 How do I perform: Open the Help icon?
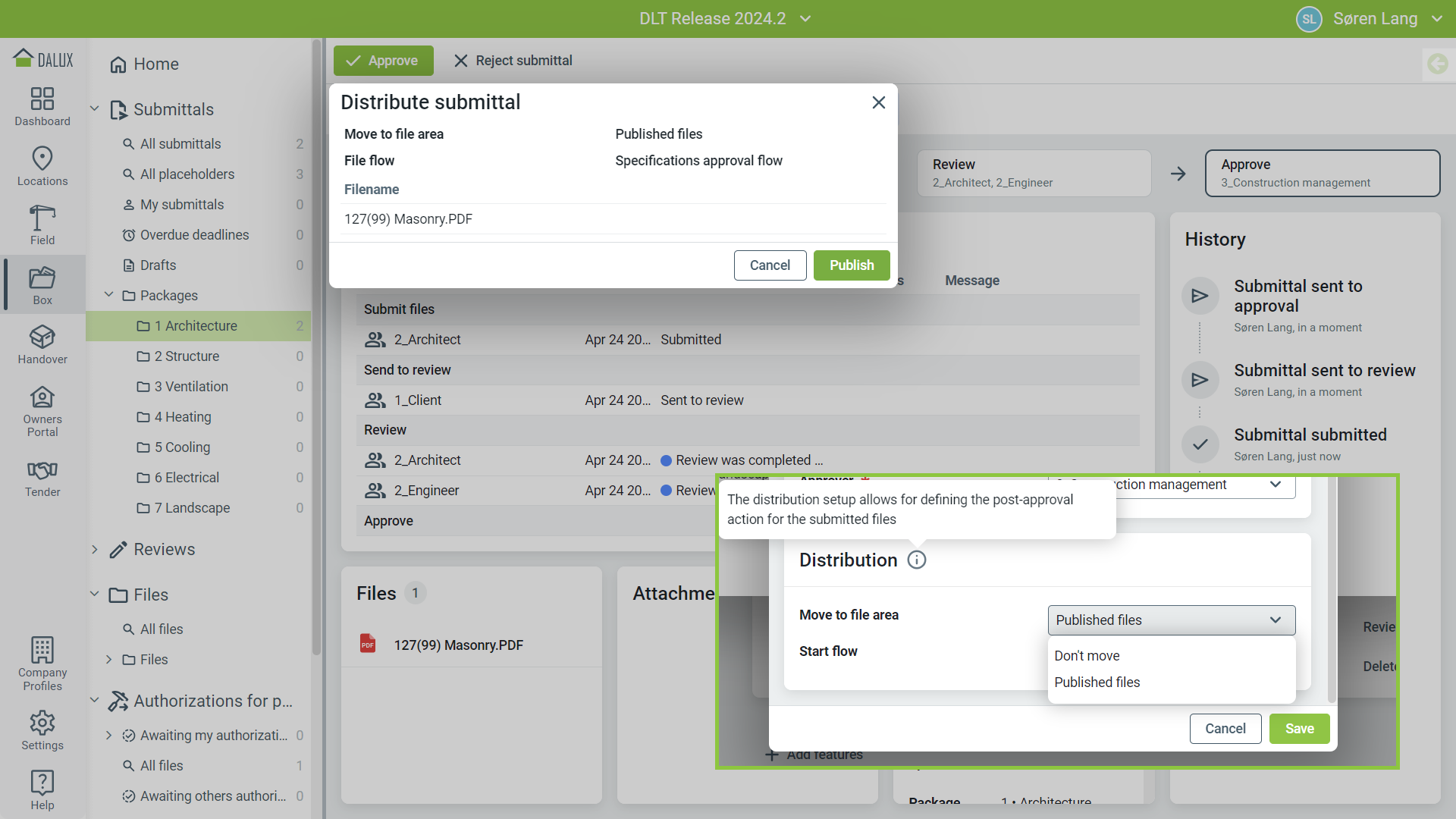click(x=42, y=789)
